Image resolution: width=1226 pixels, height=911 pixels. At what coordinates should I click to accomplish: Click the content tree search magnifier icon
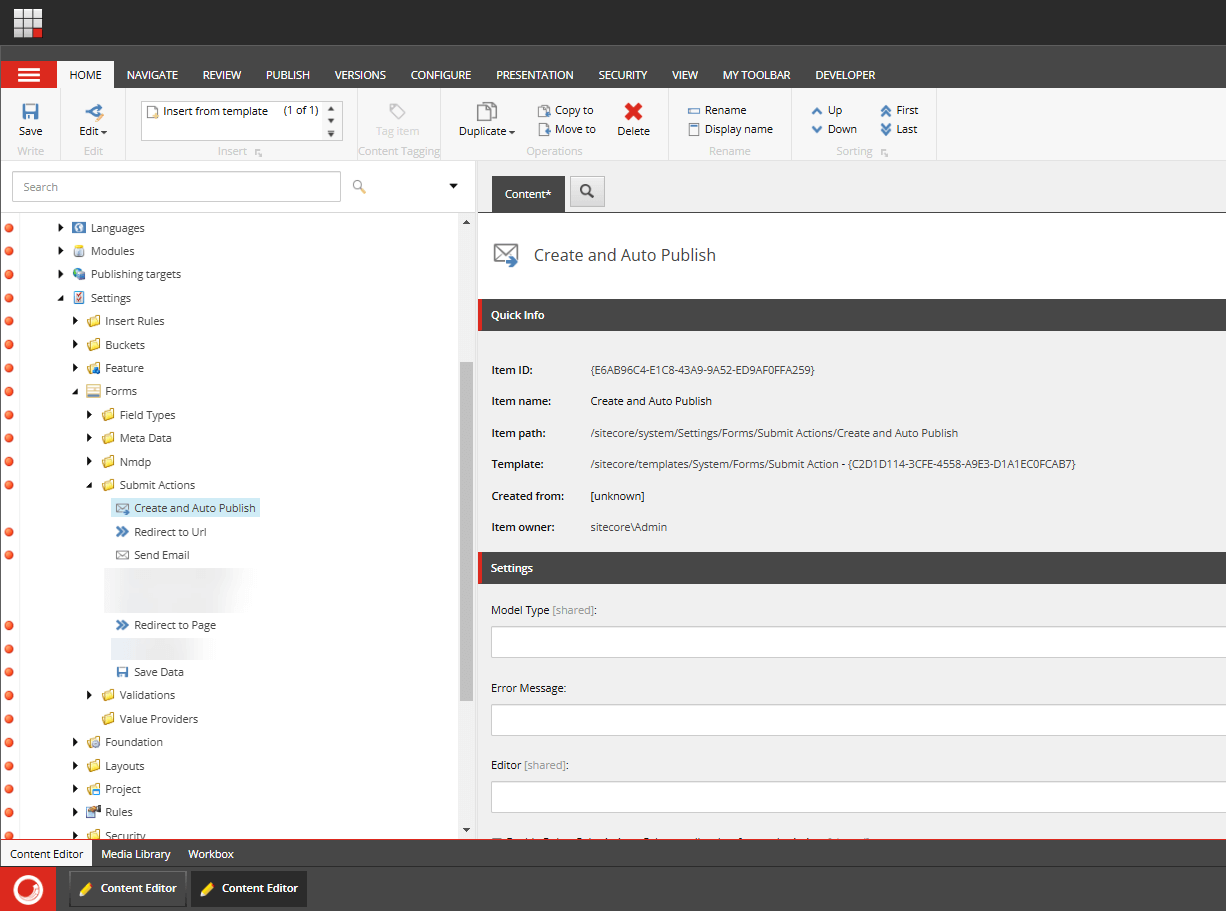click(x=359, y=187)
